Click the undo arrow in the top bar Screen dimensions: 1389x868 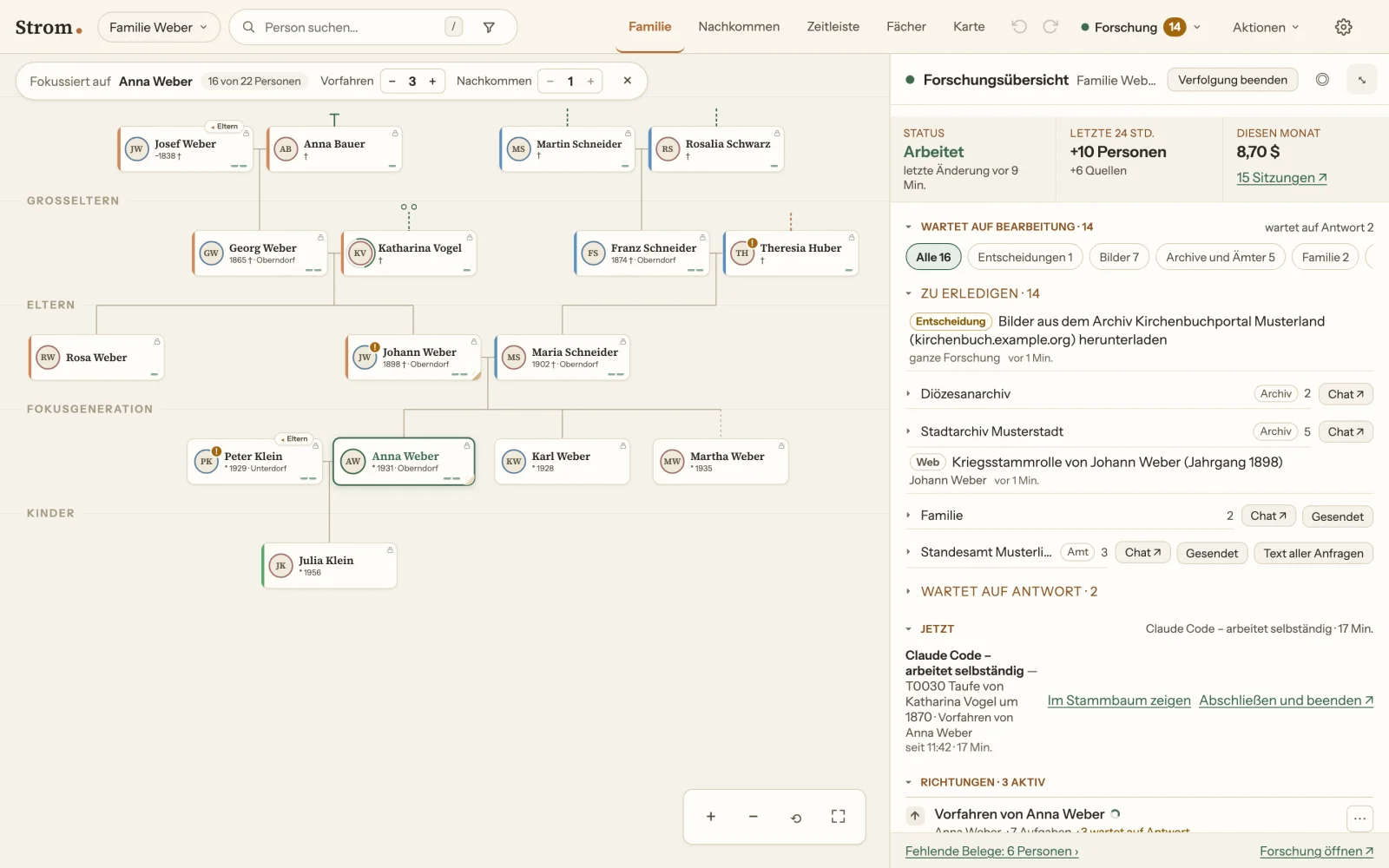tap(1019, 27)
